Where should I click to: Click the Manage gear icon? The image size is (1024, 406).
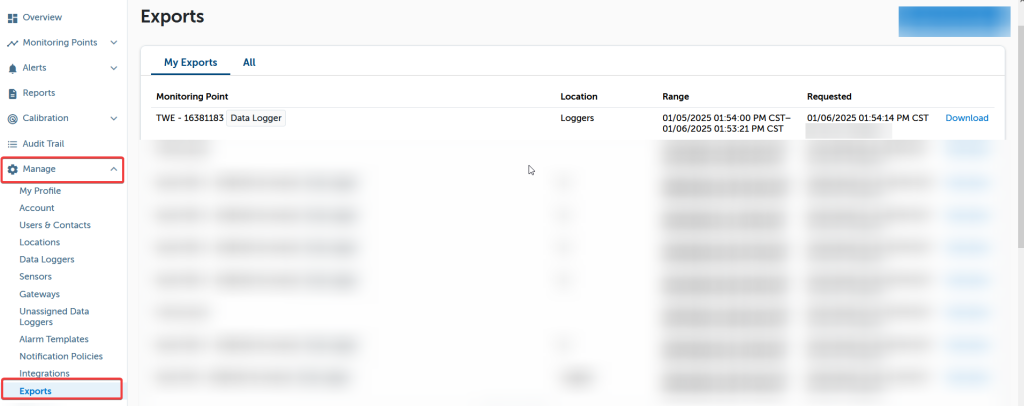click(13, 169)
